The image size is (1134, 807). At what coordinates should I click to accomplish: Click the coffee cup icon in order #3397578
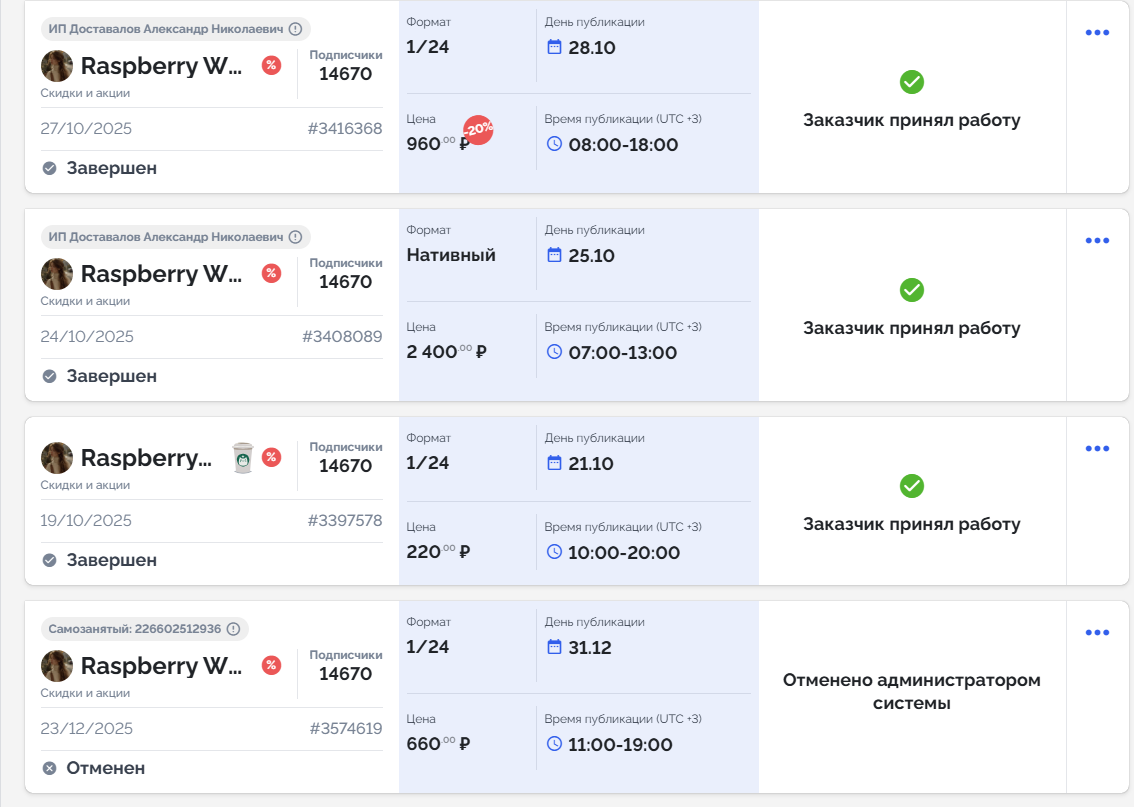(243, 457)
